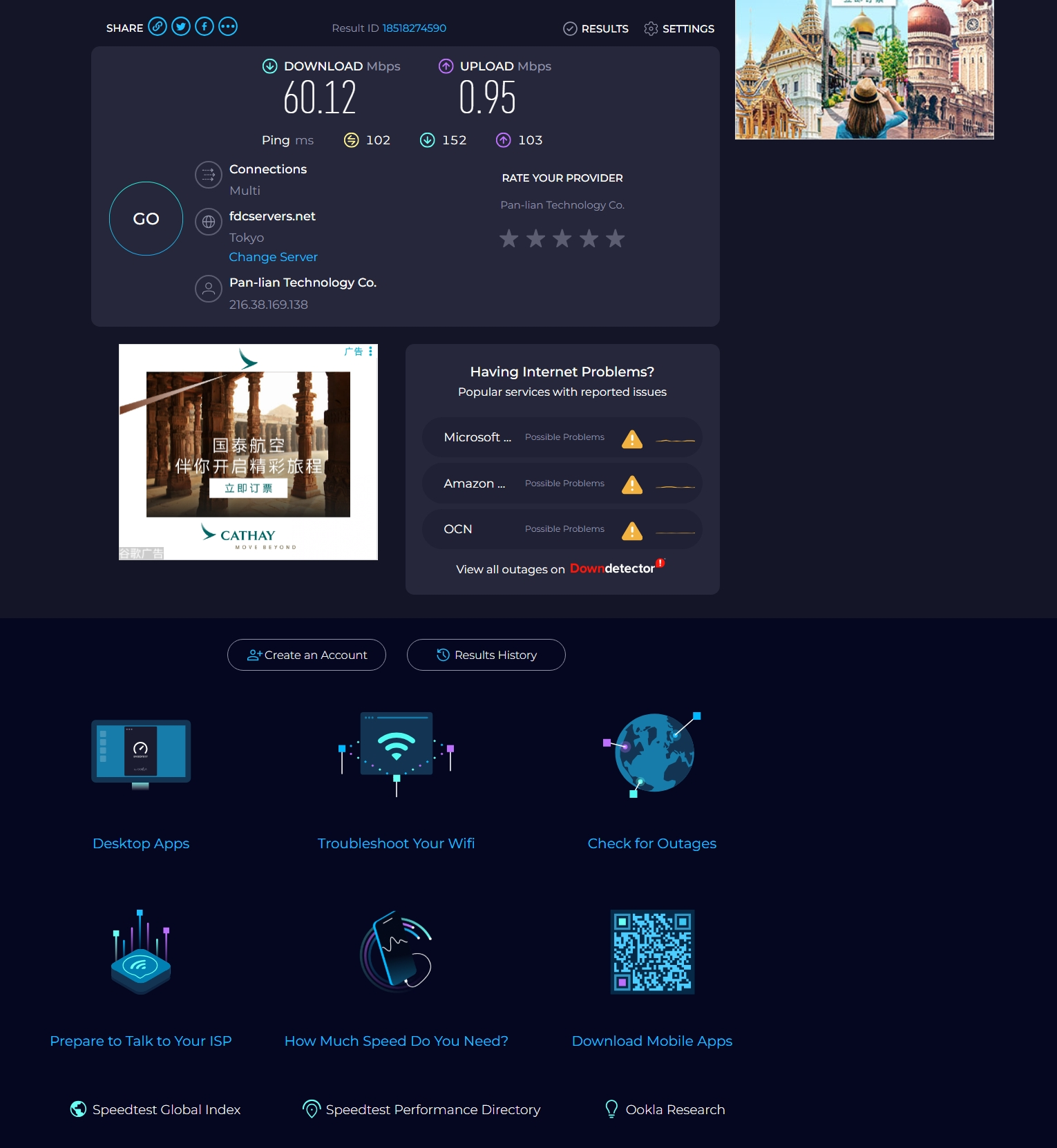1057x1148 pixels.
Task: Start test with GO button
Action: click(x=146, y=219)
